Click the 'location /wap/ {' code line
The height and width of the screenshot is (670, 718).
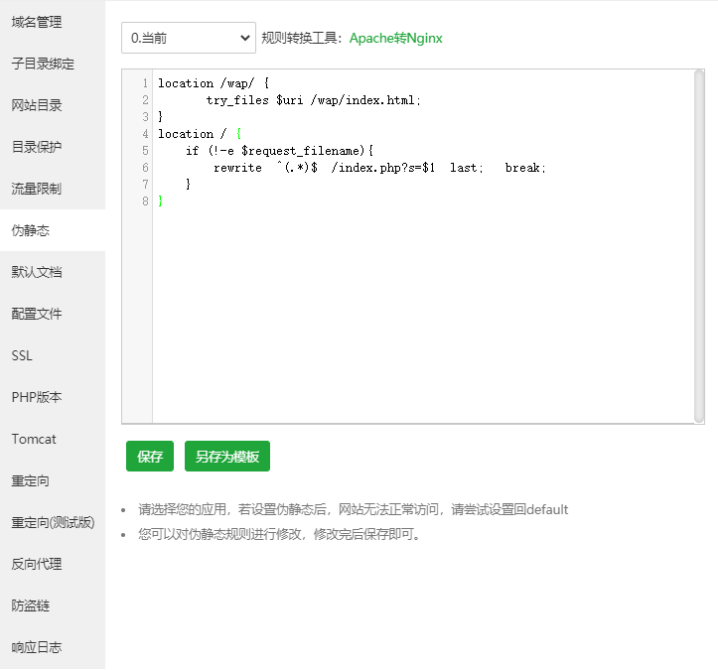tap(213, 83)
